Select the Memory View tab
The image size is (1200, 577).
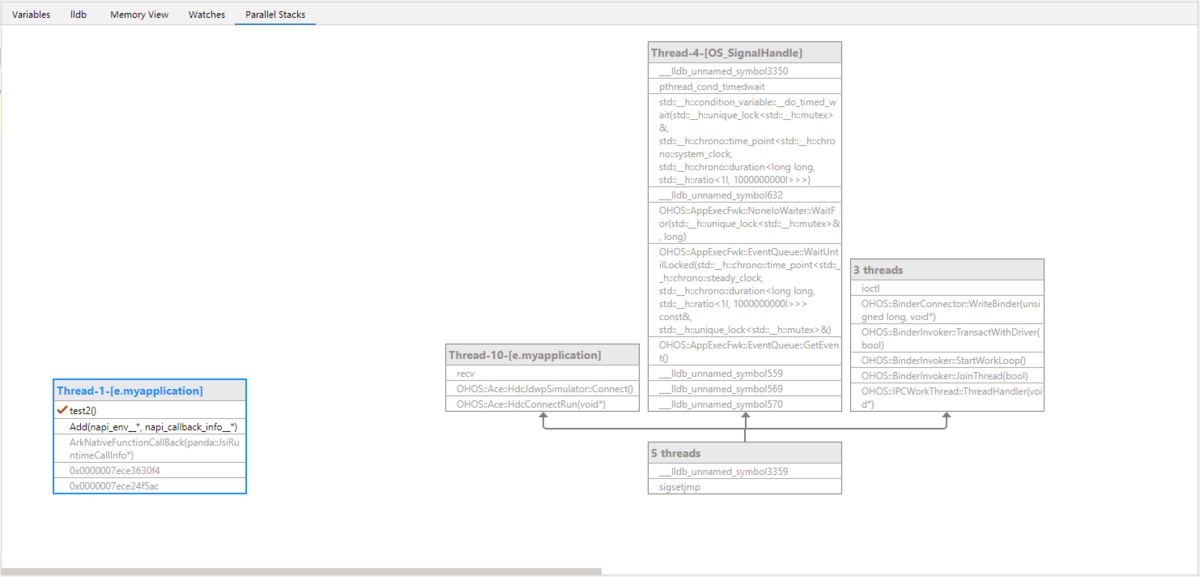coord(139,15)
